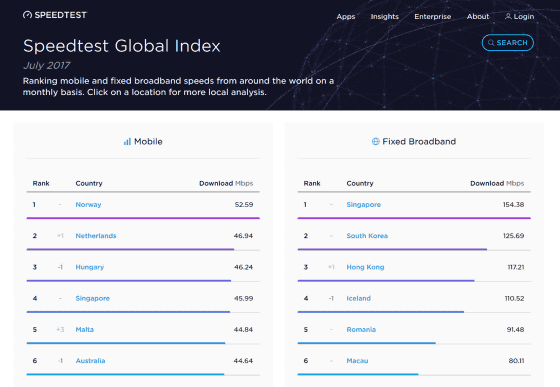
Task: Click the Fixed Broadband globe icon
Action: pos(375,141)
